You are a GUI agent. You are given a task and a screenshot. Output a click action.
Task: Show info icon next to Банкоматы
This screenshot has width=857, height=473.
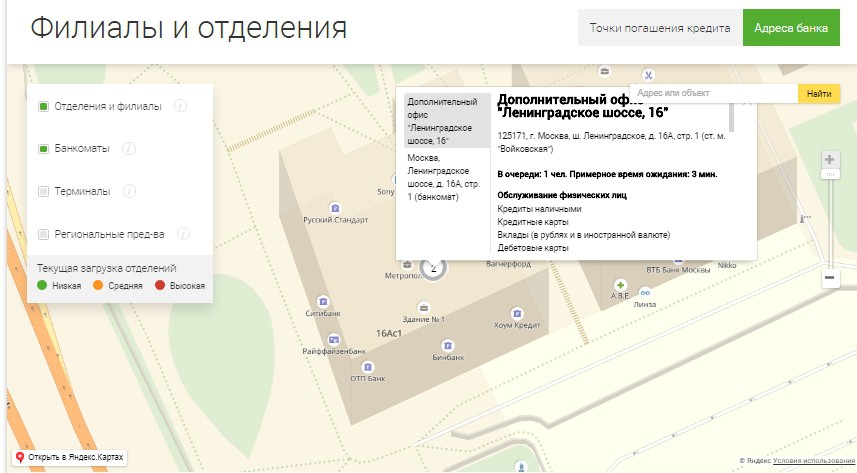129,149
